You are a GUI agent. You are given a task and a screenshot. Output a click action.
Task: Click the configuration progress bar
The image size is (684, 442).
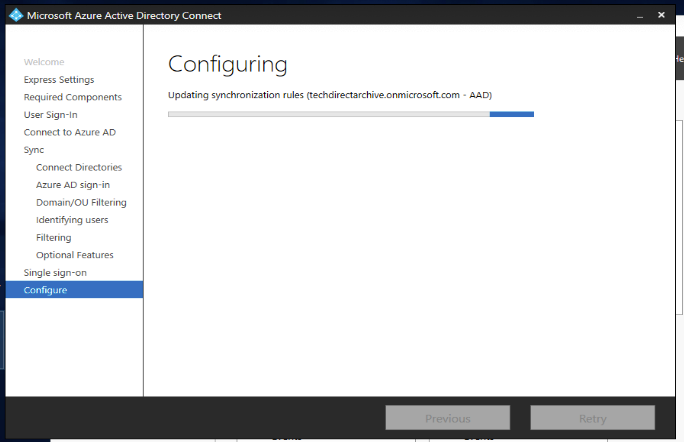[x=351, y=114]
